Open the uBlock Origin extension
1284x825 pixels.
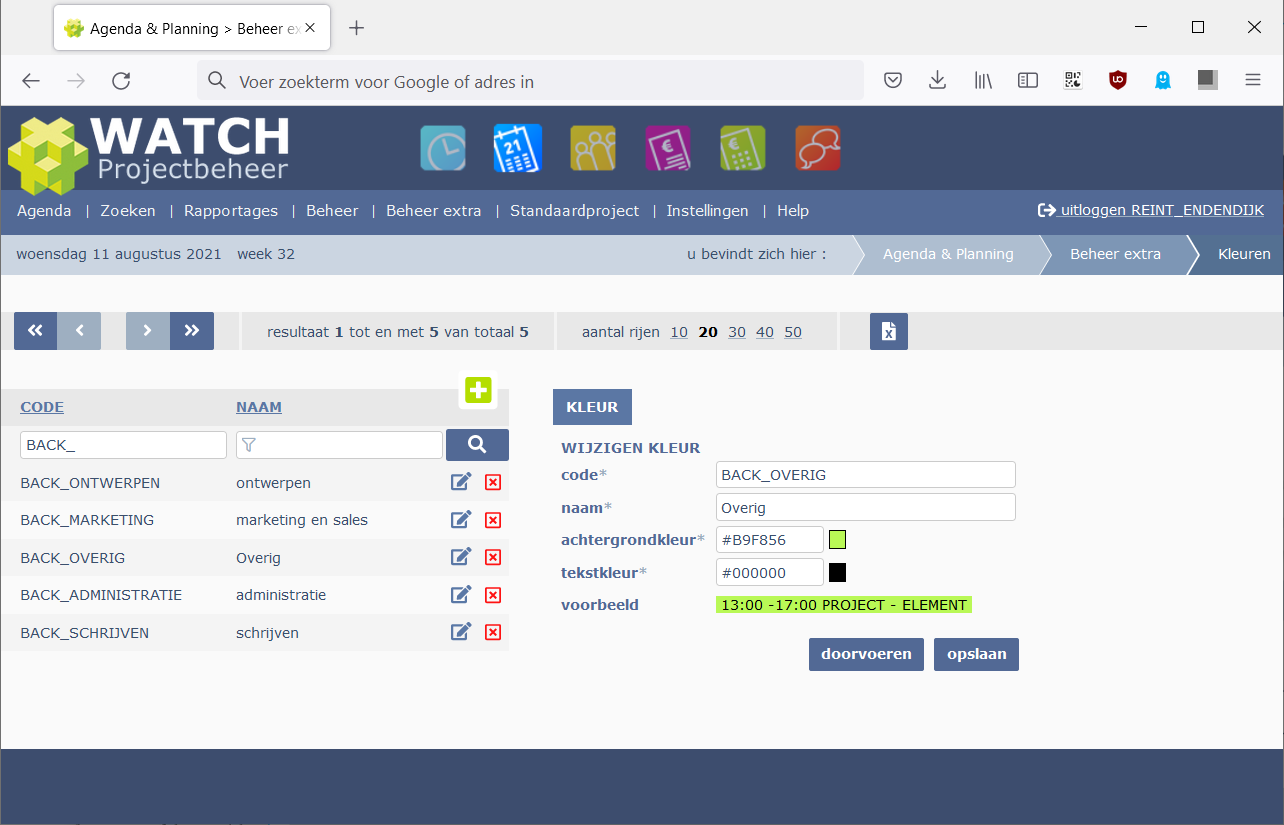point(1118,80)
